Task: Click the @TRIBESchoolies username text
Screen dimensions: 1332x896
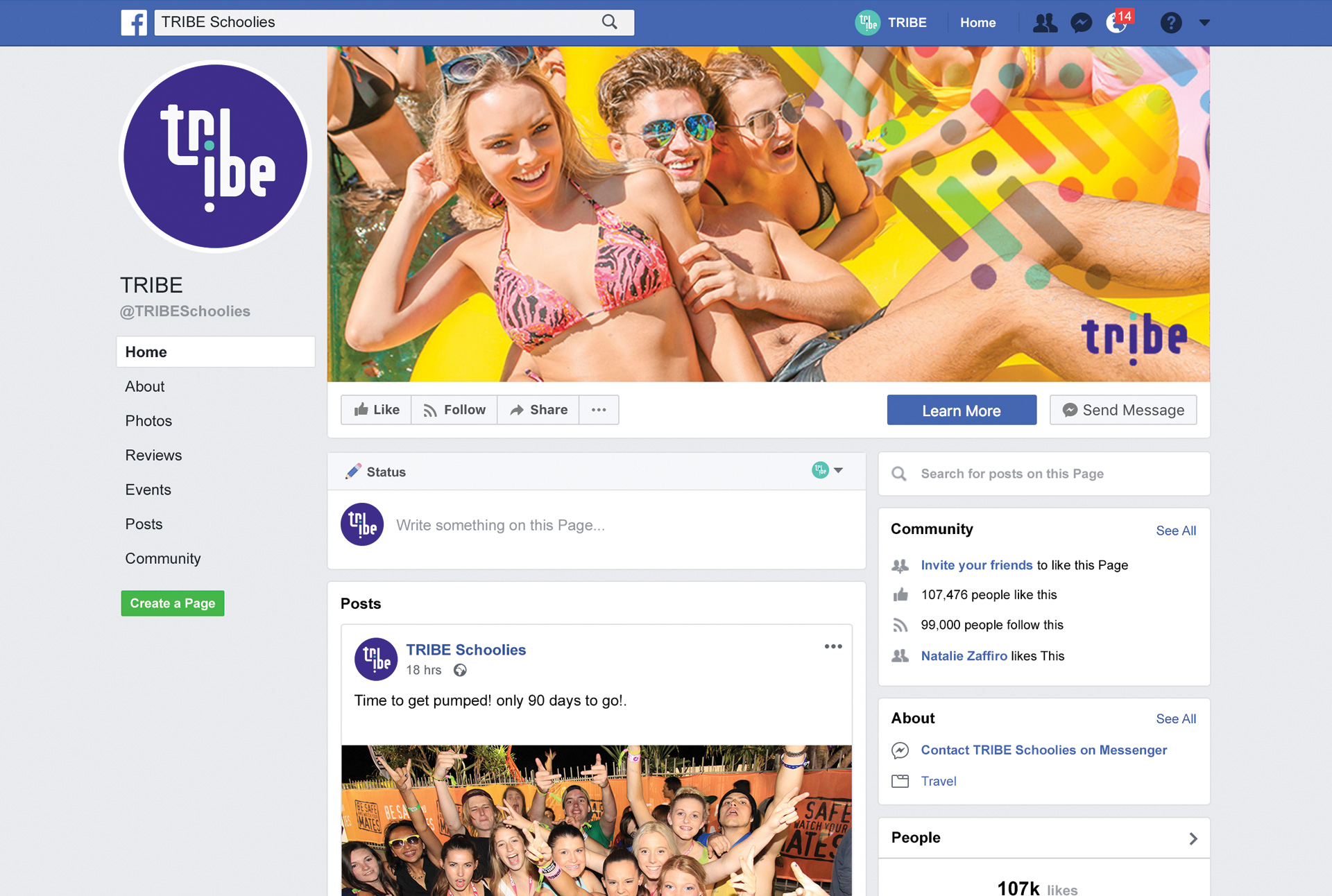Action: click(x=185, y=311)
